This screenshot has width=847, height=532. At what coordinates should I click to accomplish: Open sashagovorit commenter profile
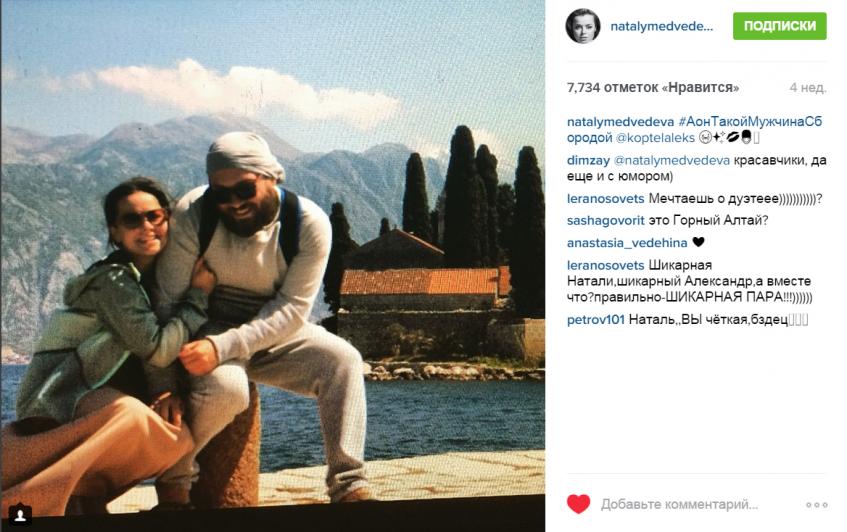606,220
